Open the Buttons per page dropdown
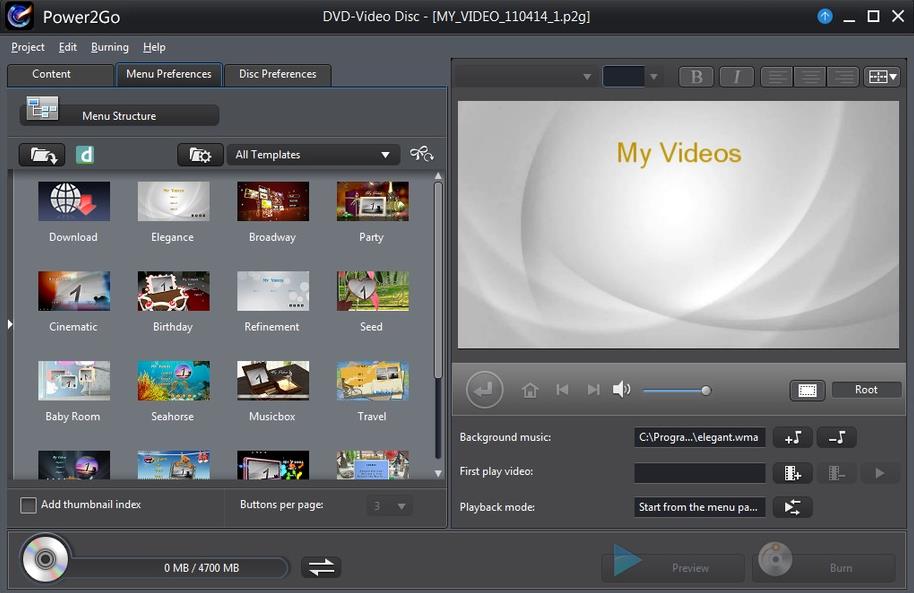Screen dimensions: 914x593 pos(388,506)
